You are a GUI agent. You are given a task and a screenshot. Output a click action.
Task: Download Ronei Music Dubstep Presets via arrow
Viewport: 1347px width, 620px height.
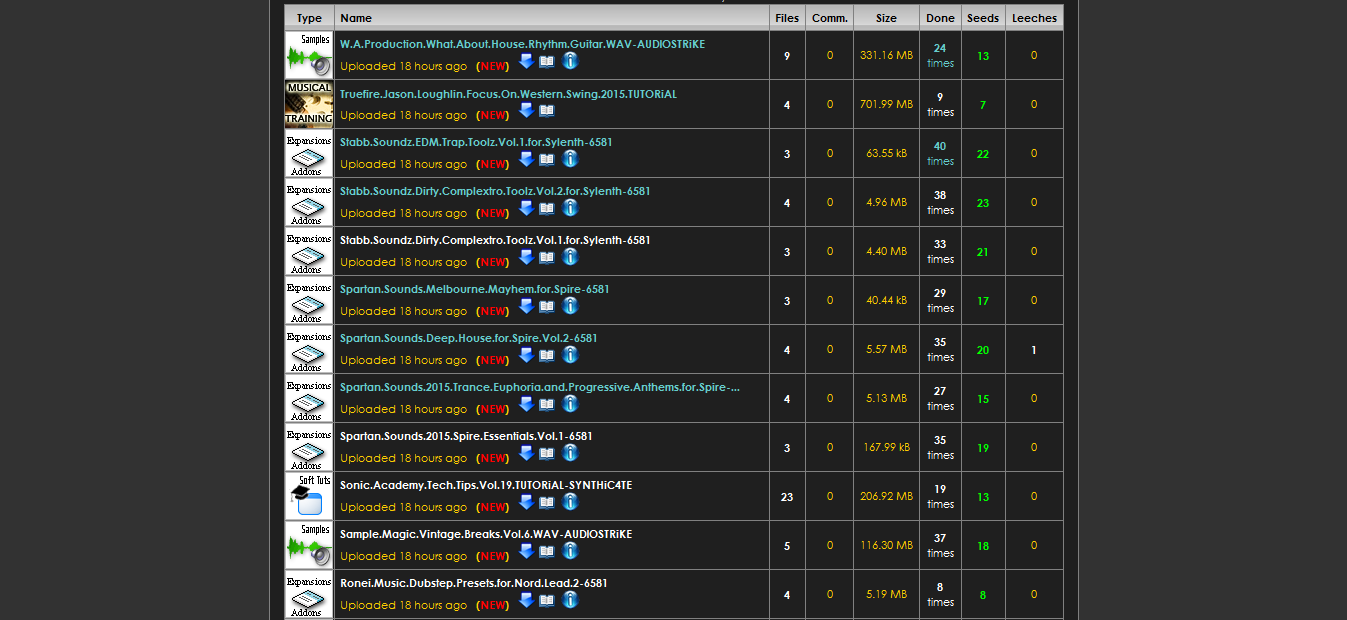coord(526,601)
